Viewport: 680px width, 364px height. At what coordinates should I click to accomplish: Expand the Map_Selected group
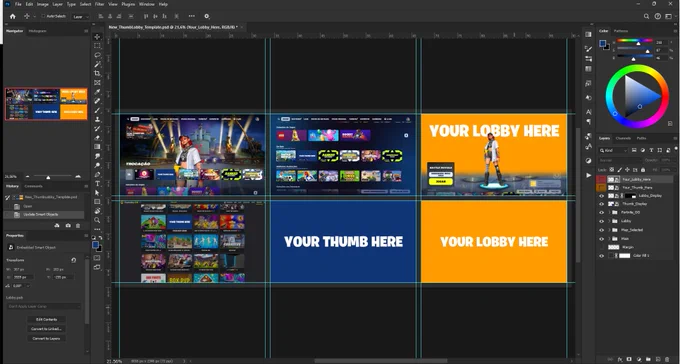click(609, 230)
